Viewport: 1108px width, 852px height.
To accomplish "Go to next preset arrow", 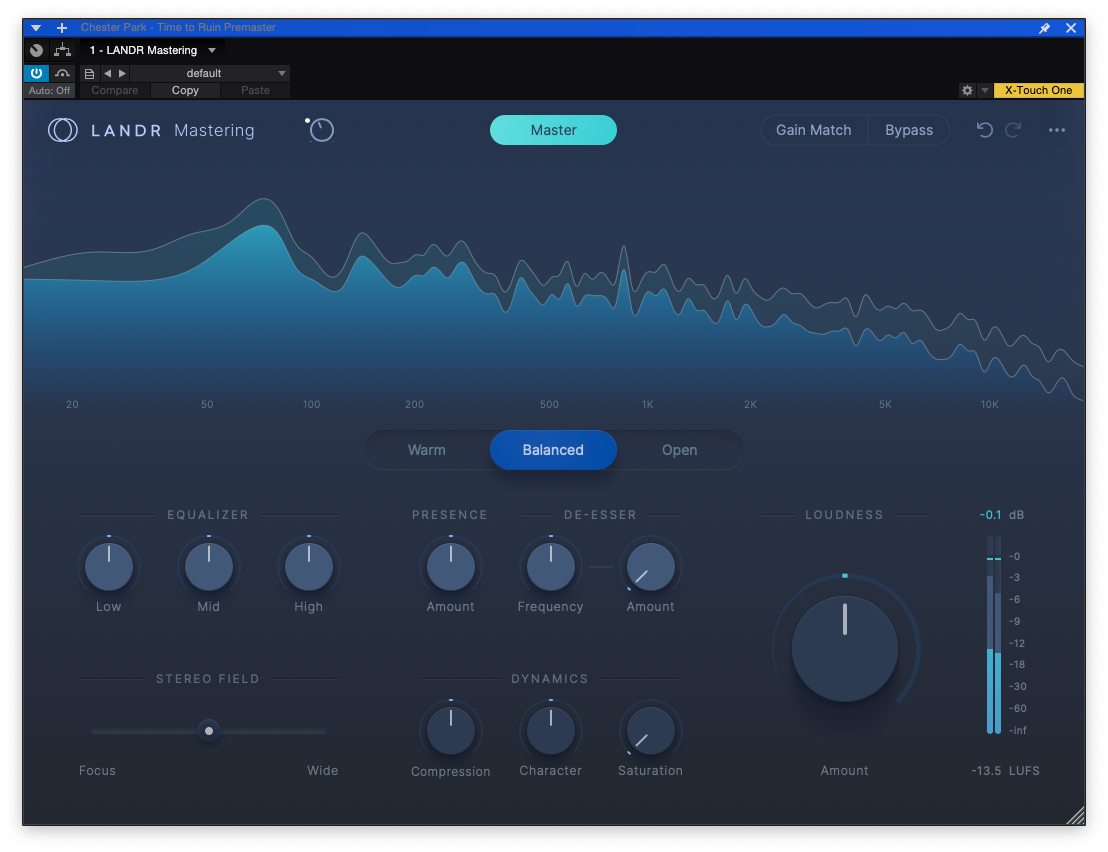I will coord(122,73).
